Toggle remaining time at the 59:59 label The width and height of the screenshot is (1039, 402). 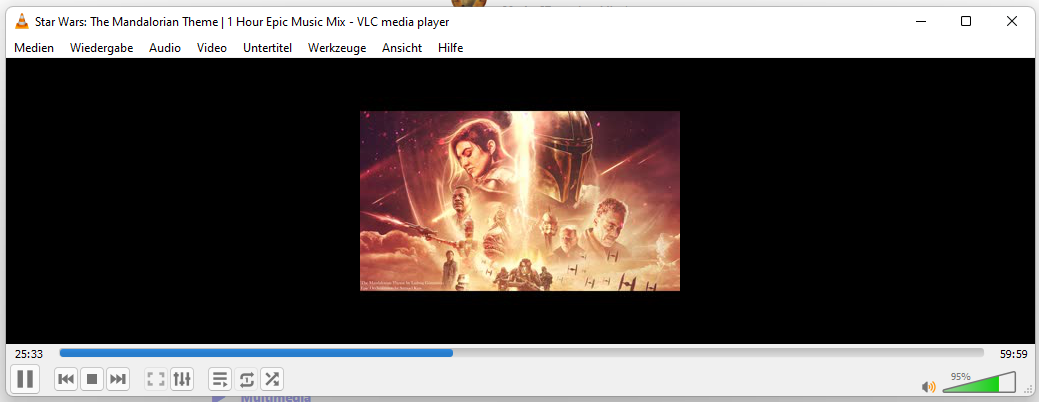(x=1014, y=354)
